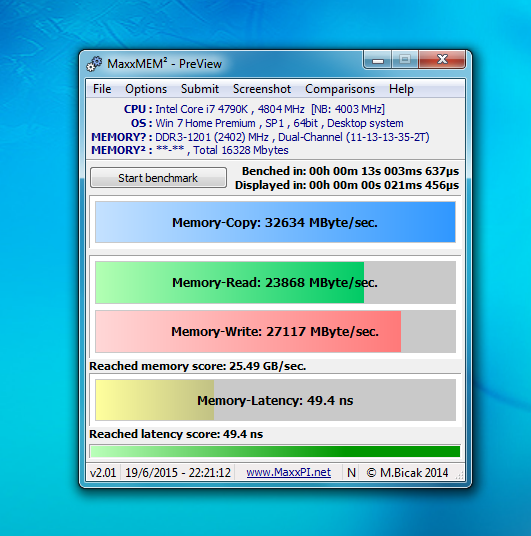The height and width of the screenshot is (536, 531).
Task: Click the Memory-Latency 49.4 ns bar
Action: (275, 400)
